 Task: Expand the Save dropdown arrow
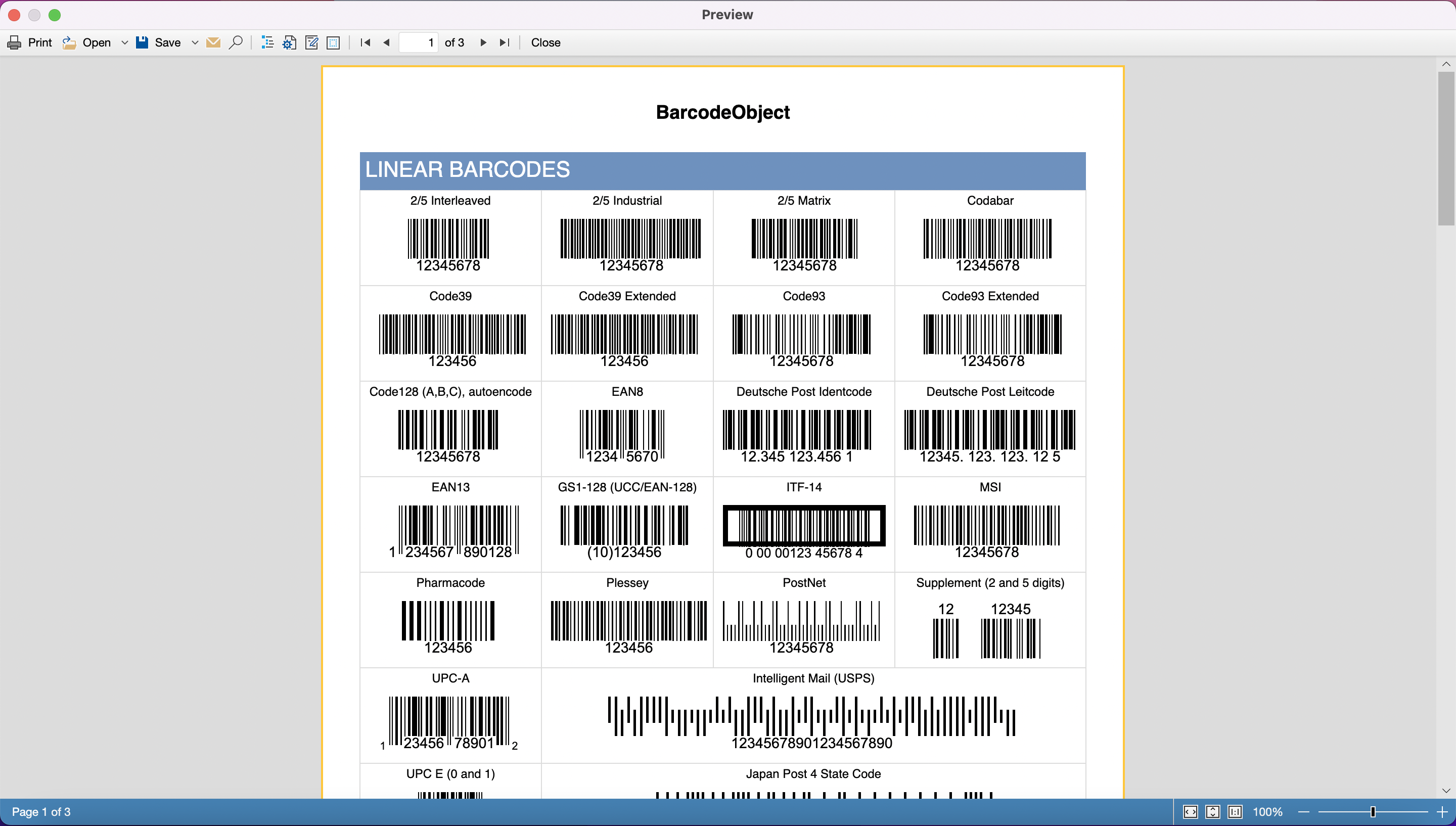(195, 42)
